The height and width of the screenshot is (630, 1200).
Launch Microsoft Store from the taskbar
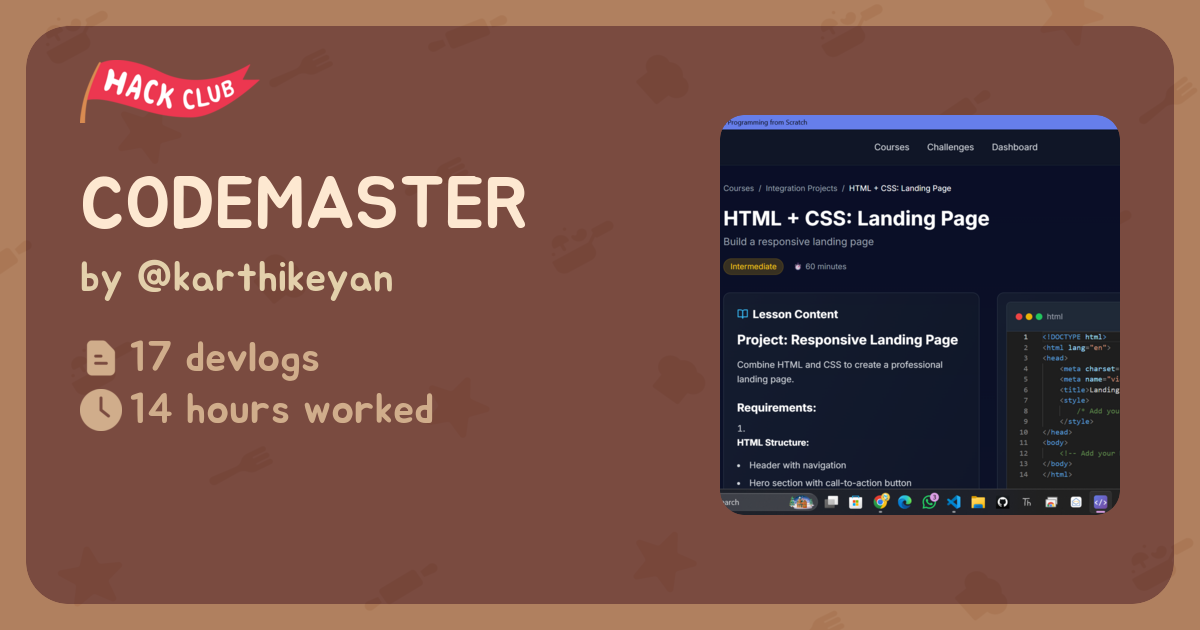click(x=856, y=502)
